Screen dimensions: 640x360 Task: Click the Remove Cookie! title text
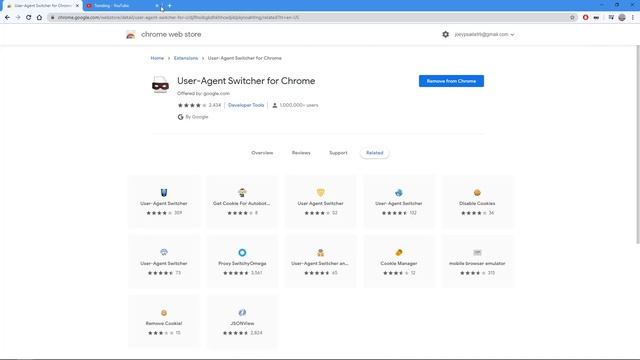[164, 323]
